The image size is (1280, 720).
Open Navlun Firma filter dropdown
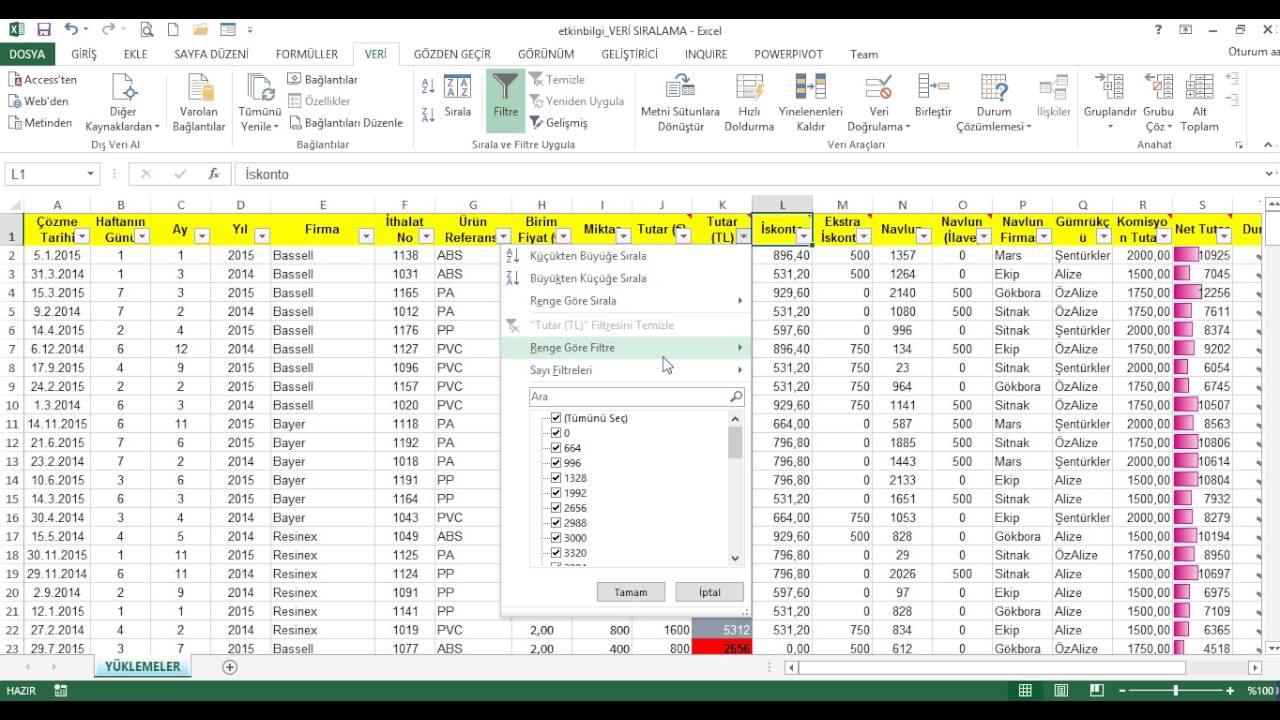coord(1043,237)
